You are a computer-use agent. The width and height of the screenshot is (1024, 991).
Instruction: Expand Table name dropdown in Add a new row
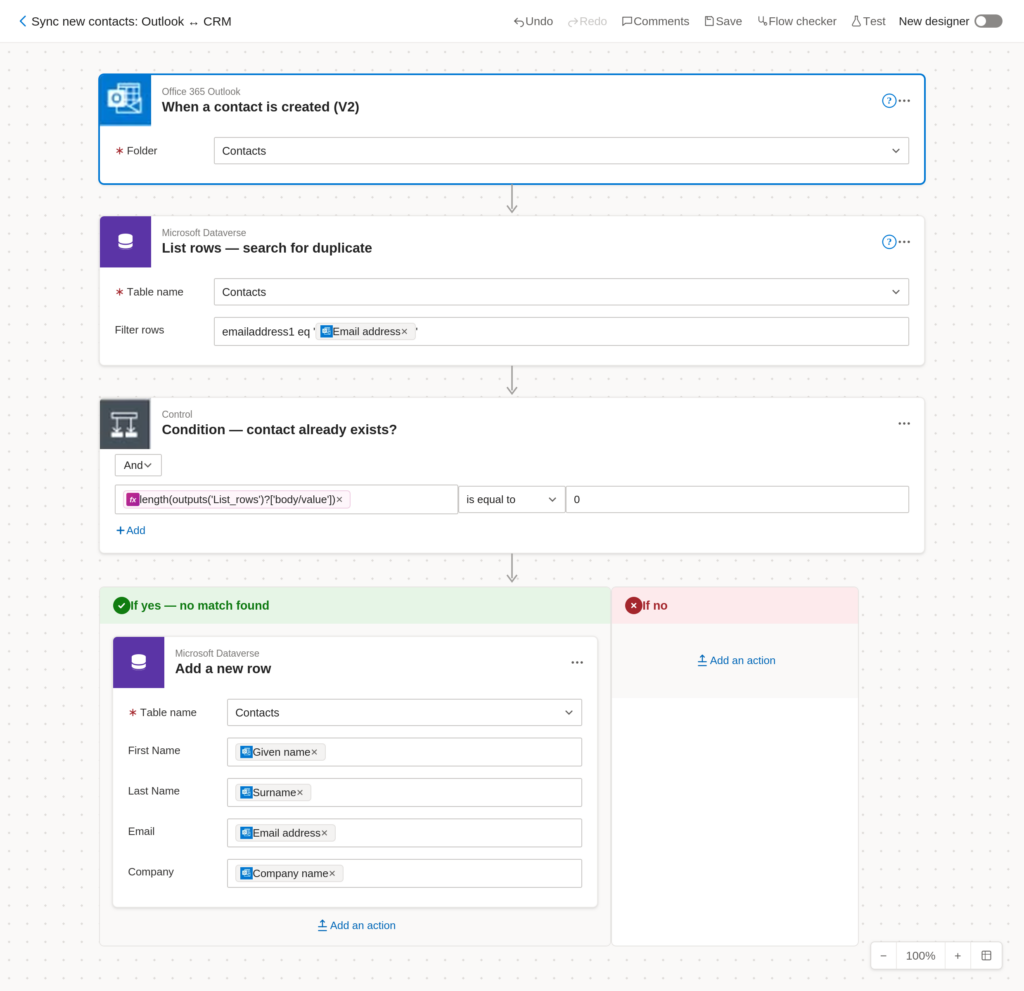tap(404, 713)
